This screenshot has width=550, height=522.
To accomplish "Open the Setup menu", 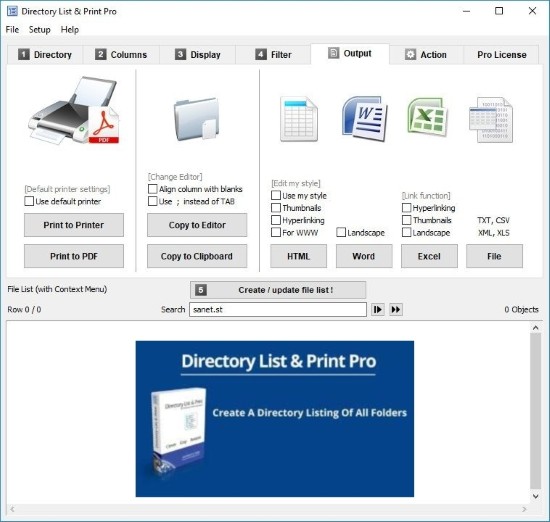I will pos(40,29).
